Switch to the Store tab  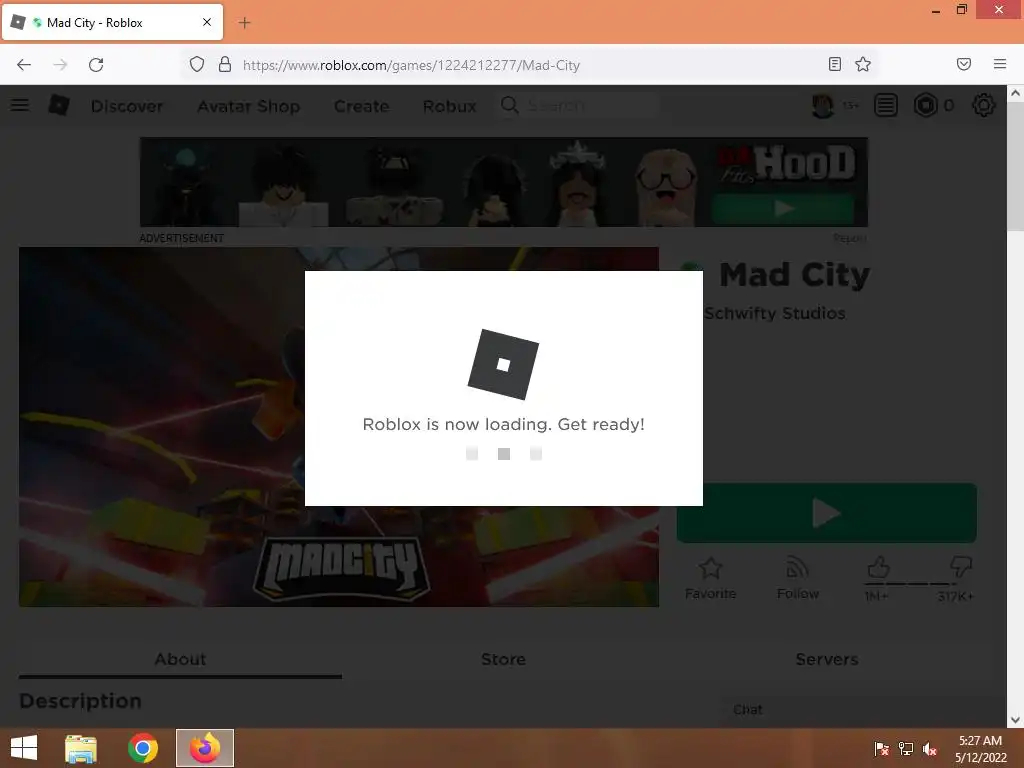tap(504, 659)
